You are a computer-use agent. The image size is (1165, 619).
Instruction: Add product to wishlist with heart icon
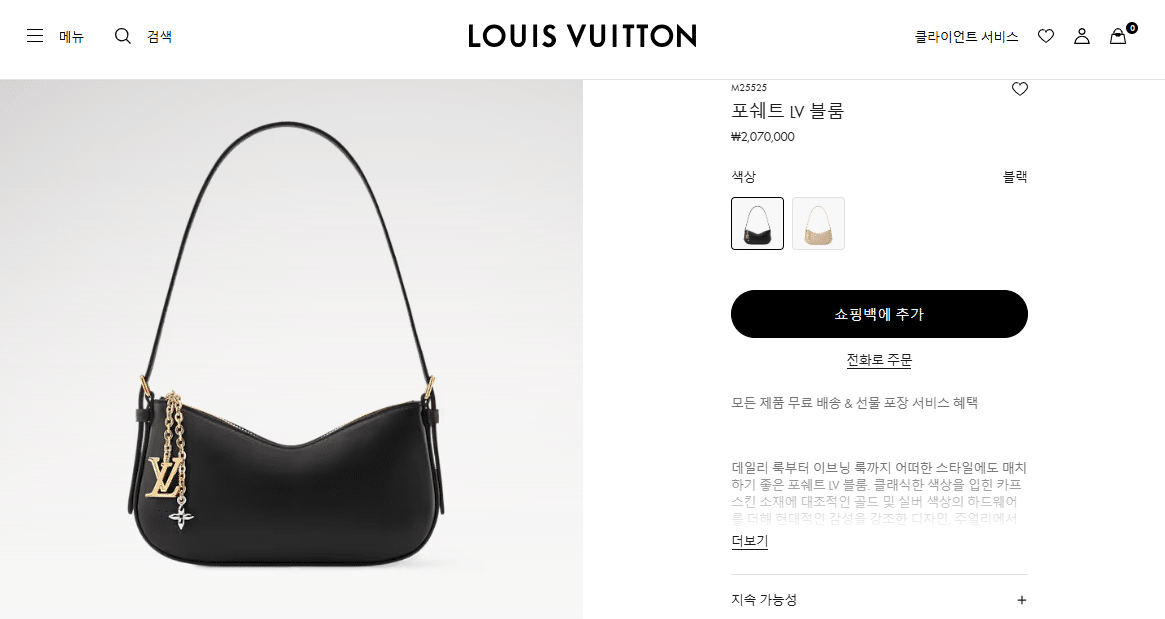coord(1020,89)
